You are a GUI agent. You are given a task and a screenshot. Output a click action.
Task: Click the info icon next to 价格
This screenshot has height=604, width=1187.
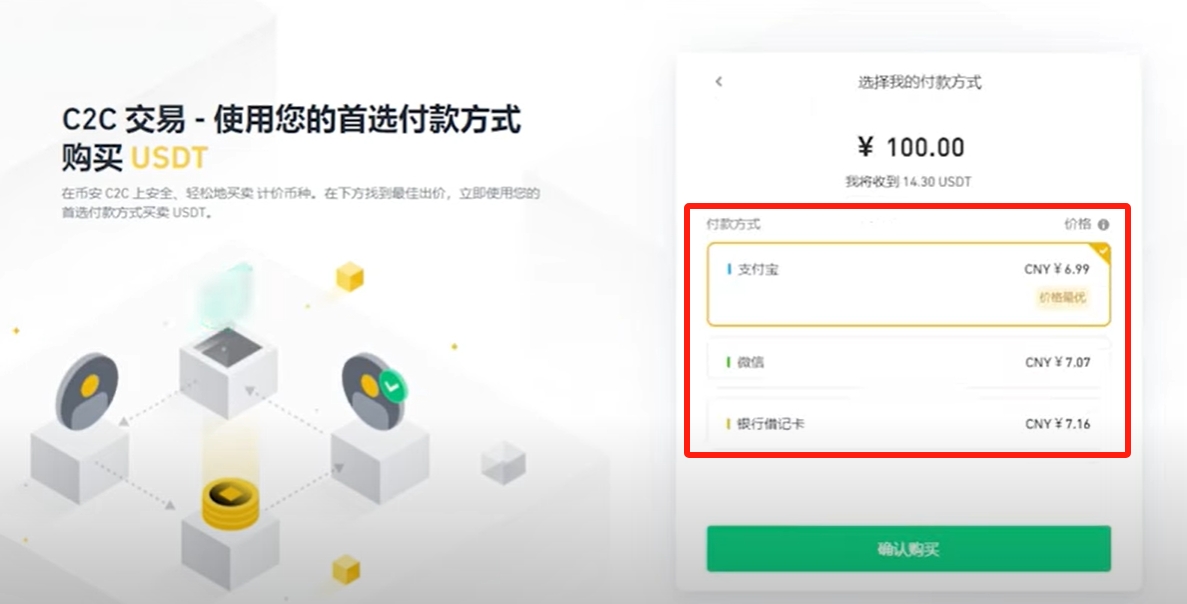1103,225
